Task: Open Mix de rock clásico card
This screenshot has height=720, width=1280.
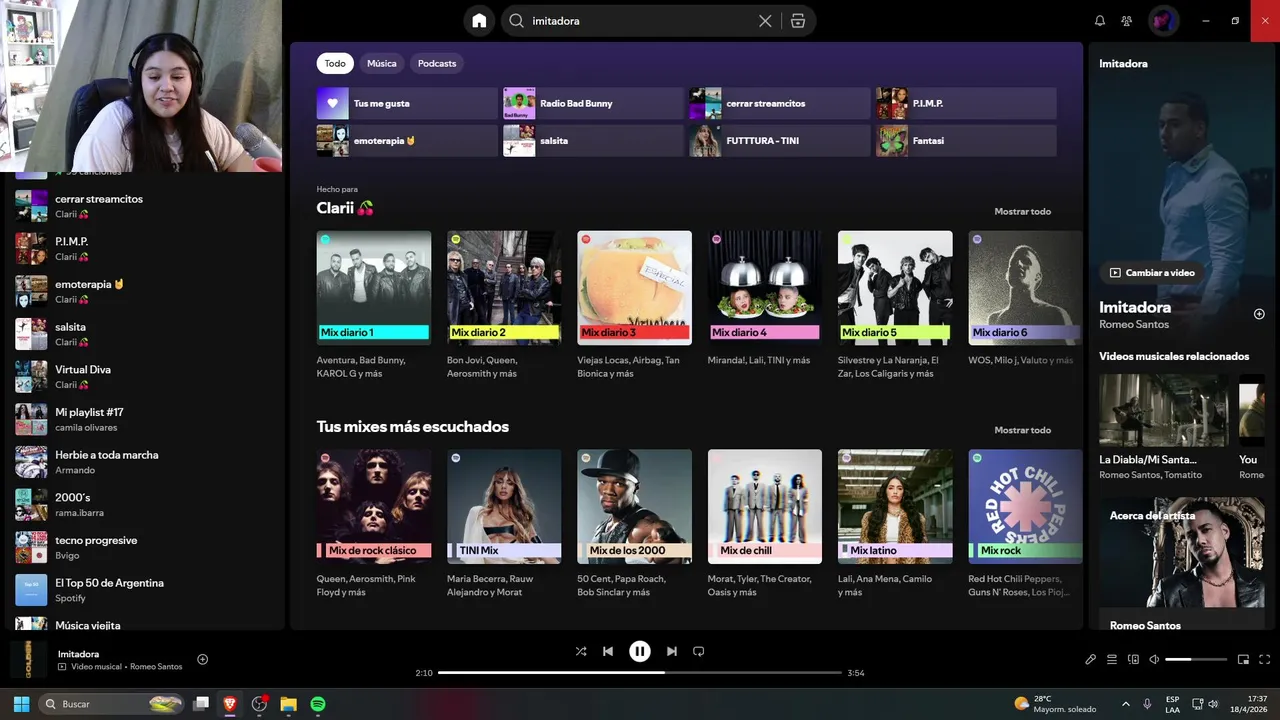Action: pyautogui.click(x=374, y=523)
